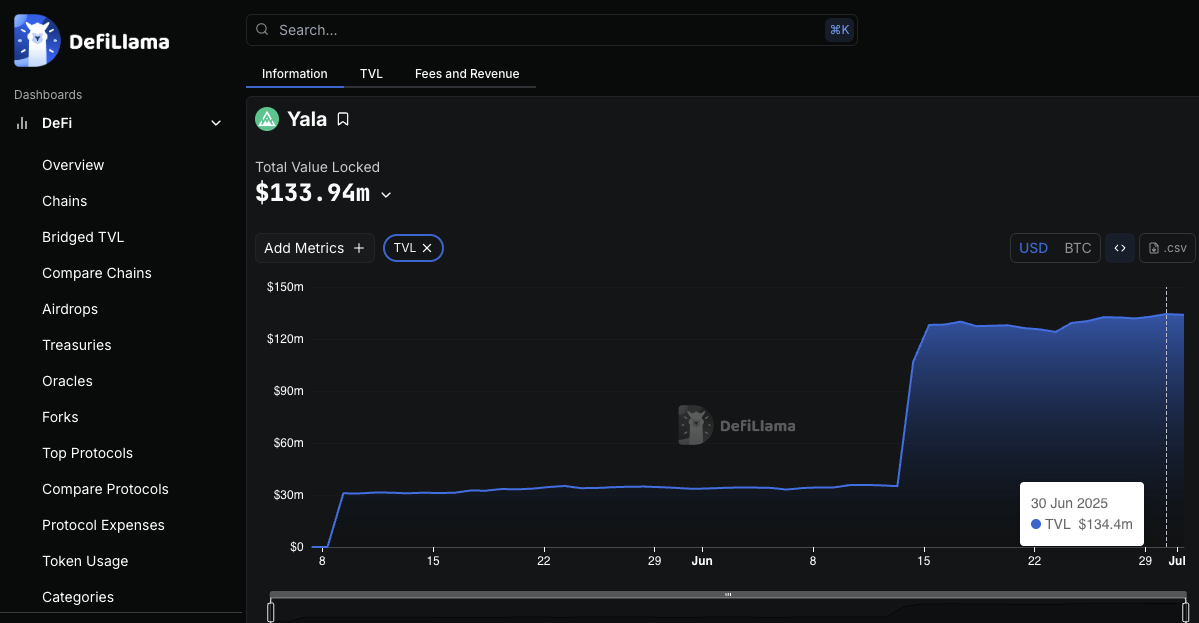The height and width of the screenshot is (623, 1199).
Task: Click the plus icon in Add Metrics
Action: coord(359,248)
